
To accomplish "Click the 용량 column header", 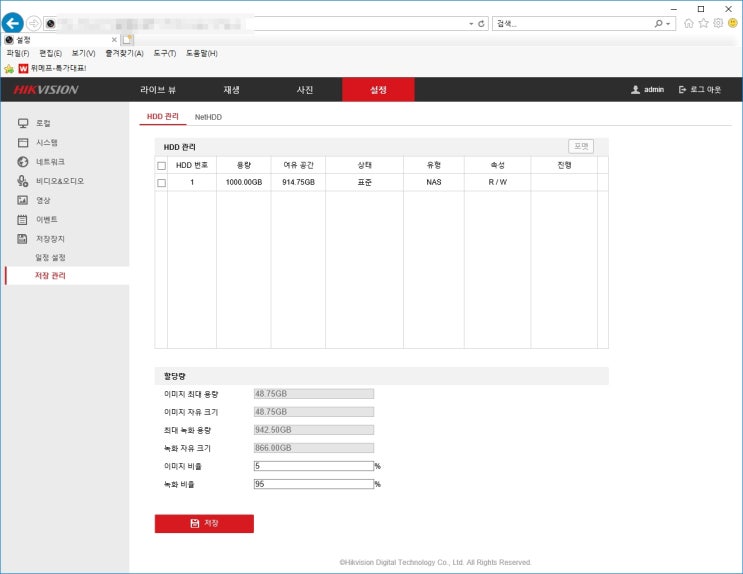I will click(244, 165).
